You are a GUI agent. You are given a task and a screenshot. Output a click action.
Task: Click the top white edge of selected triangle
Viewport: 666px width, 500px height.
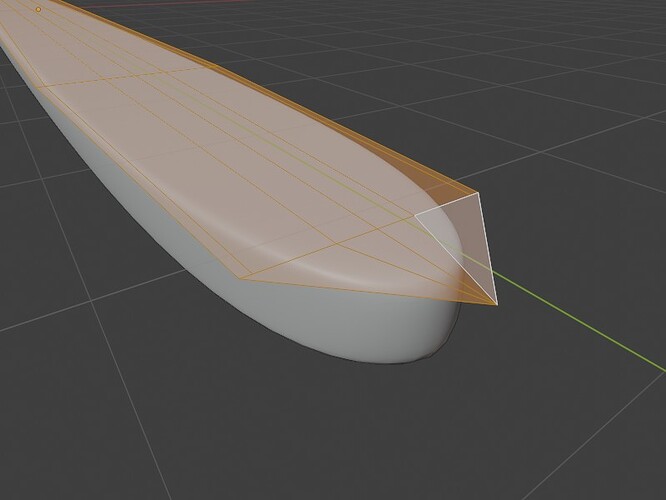447,204
